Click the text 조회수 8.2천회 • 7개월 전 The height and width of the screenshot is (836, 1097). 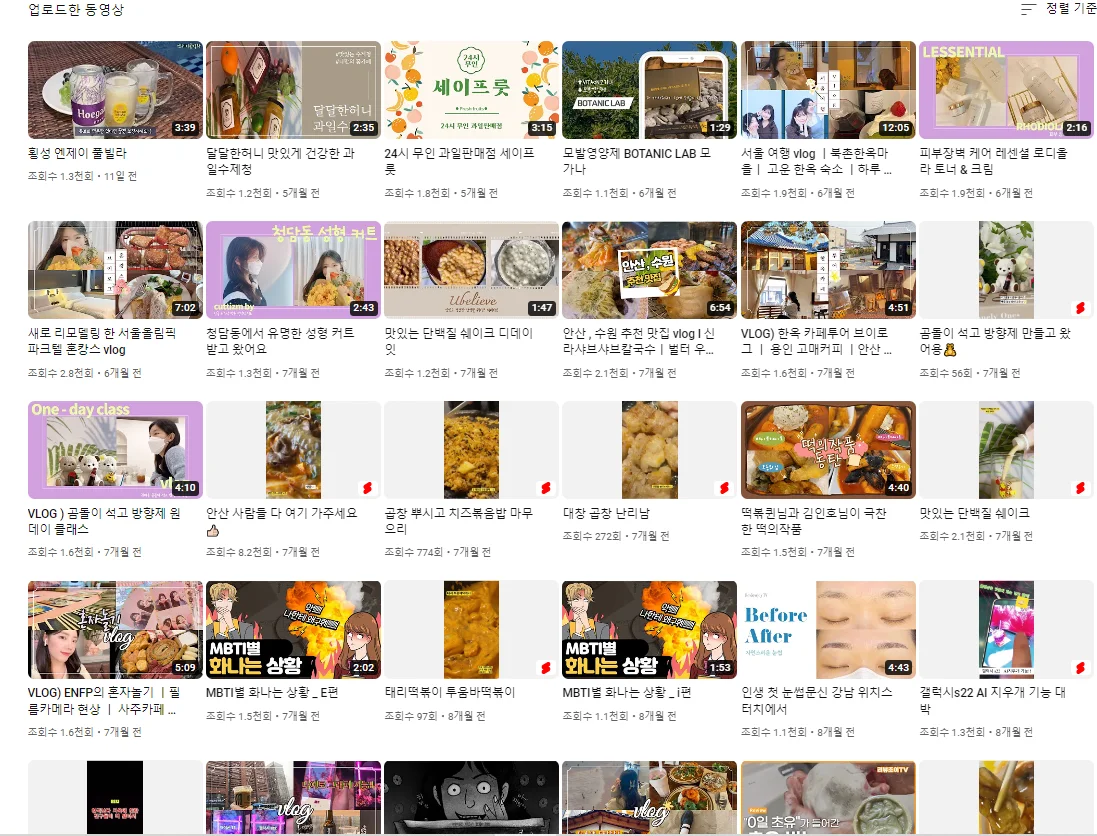point(263,552)
